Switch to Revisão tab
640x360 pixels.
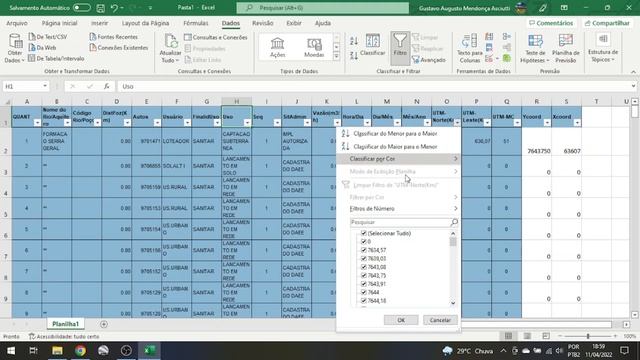click(x=263, y=23)
